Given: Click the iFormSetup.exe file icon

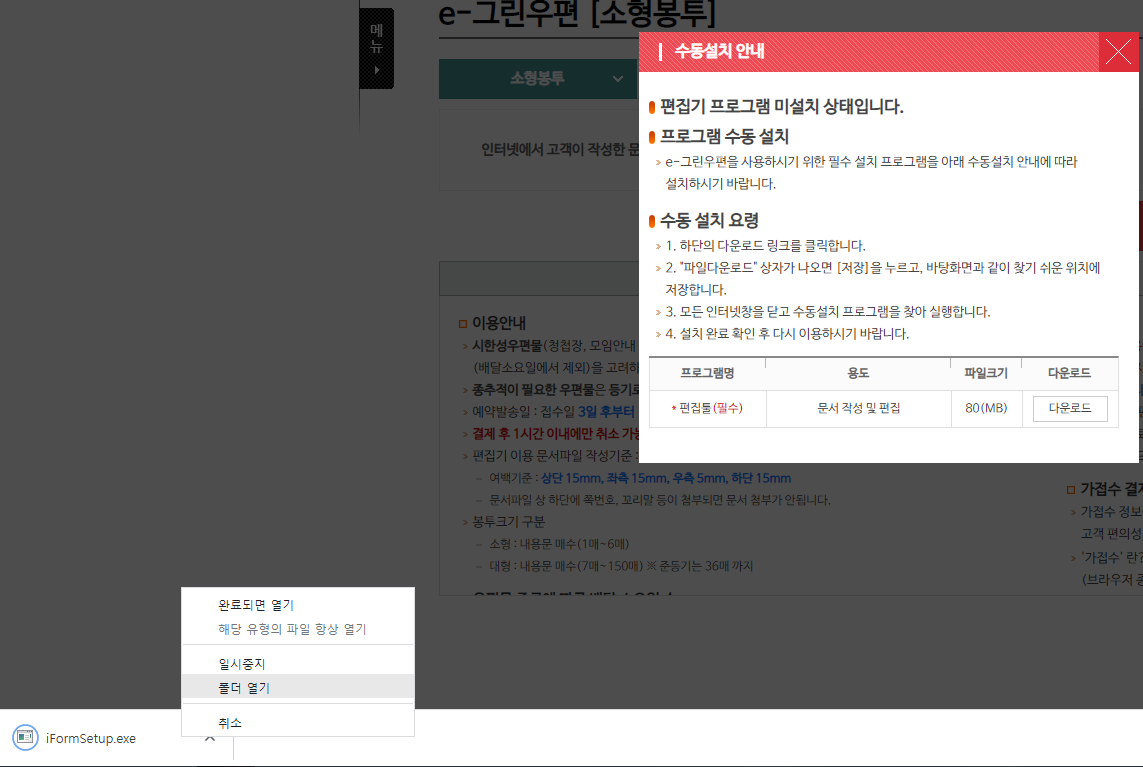Looking at the screenshot, I should 25,738.
